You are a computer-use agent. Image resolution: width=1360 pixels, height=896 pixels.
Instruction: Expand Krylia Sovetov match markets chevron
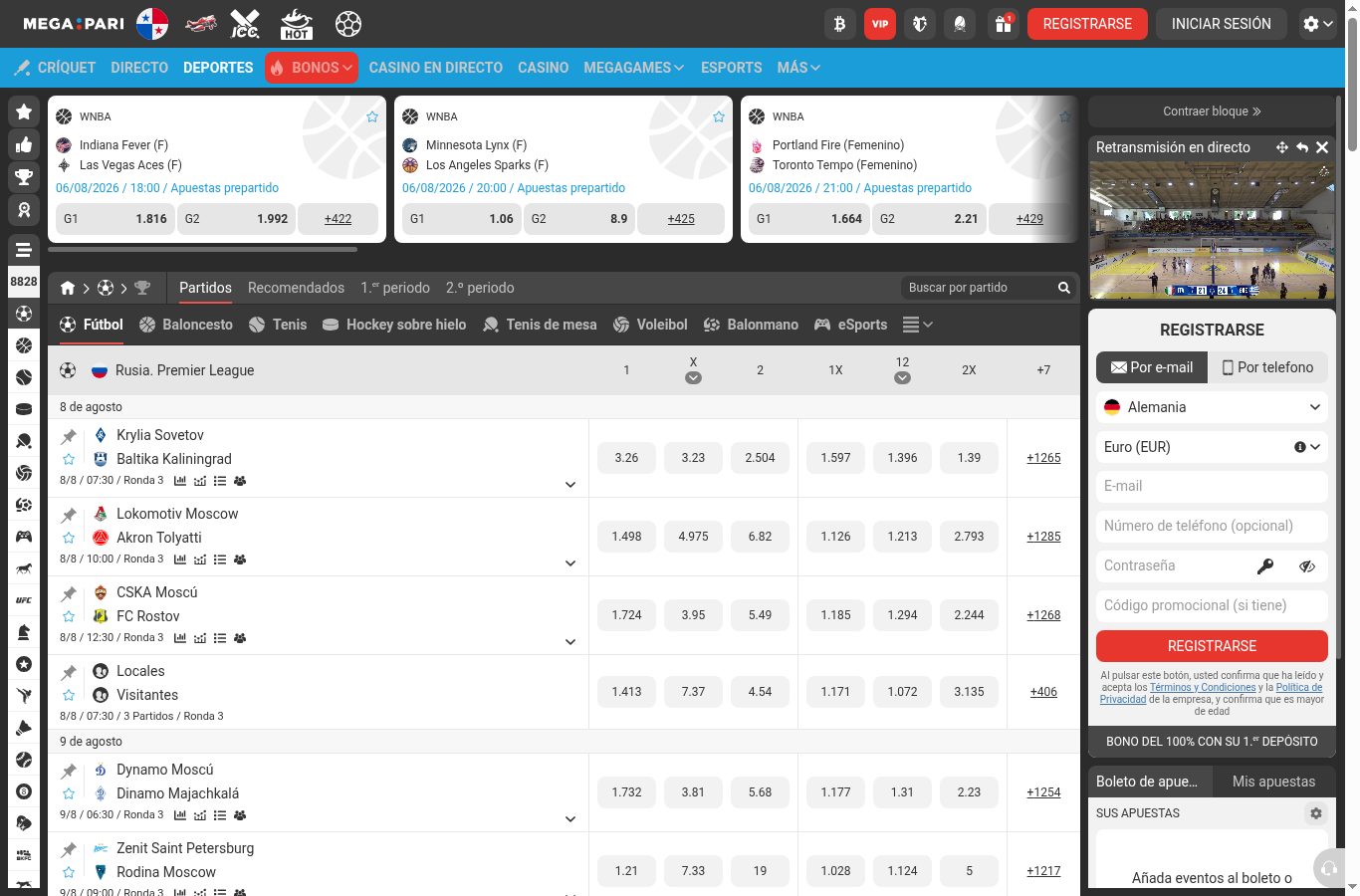click(x=570, y=485)
